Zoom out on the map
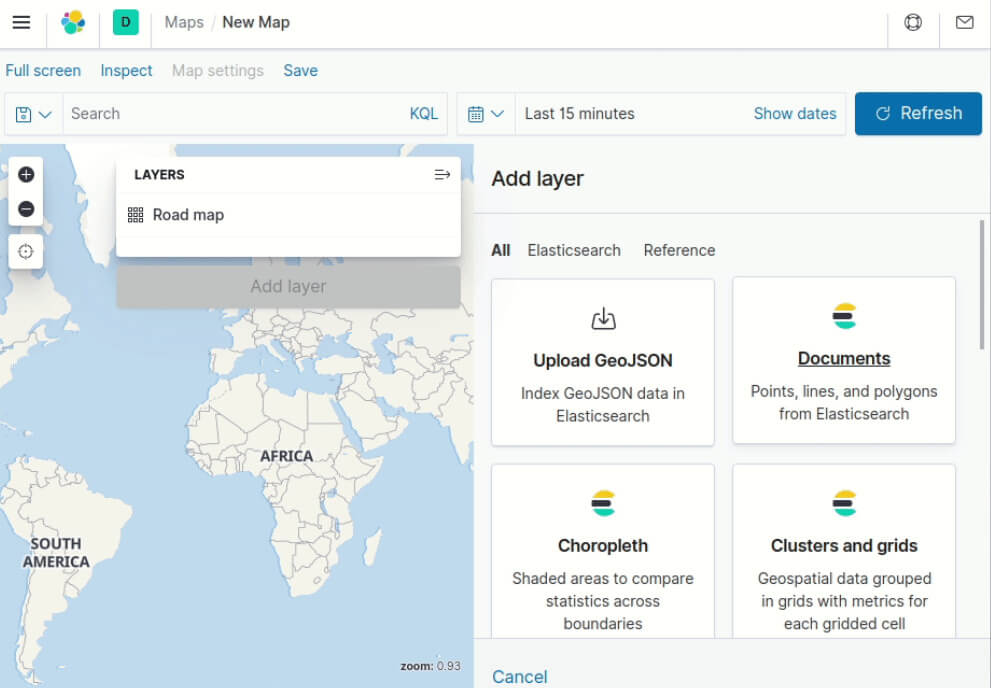 [x=26, y=209]
